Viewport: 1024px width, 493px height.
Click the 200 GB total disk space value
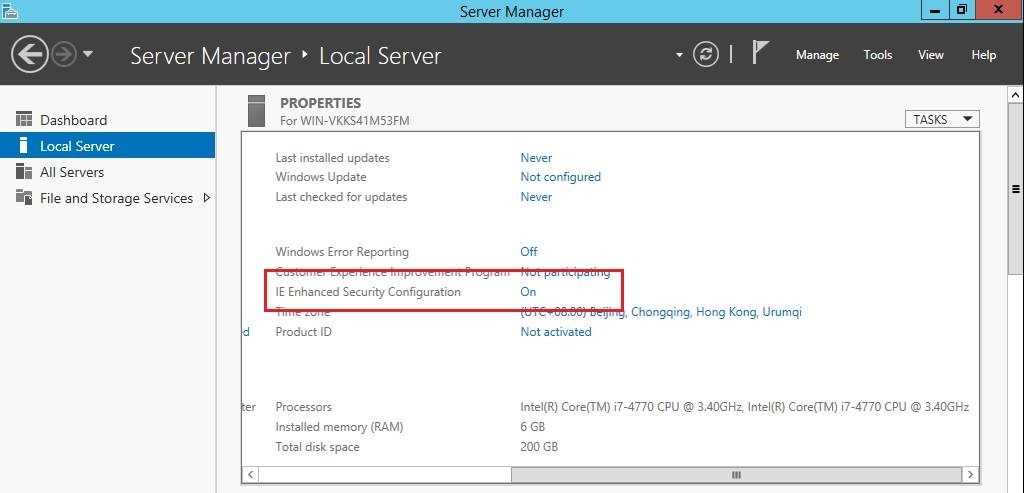[539, 447]
